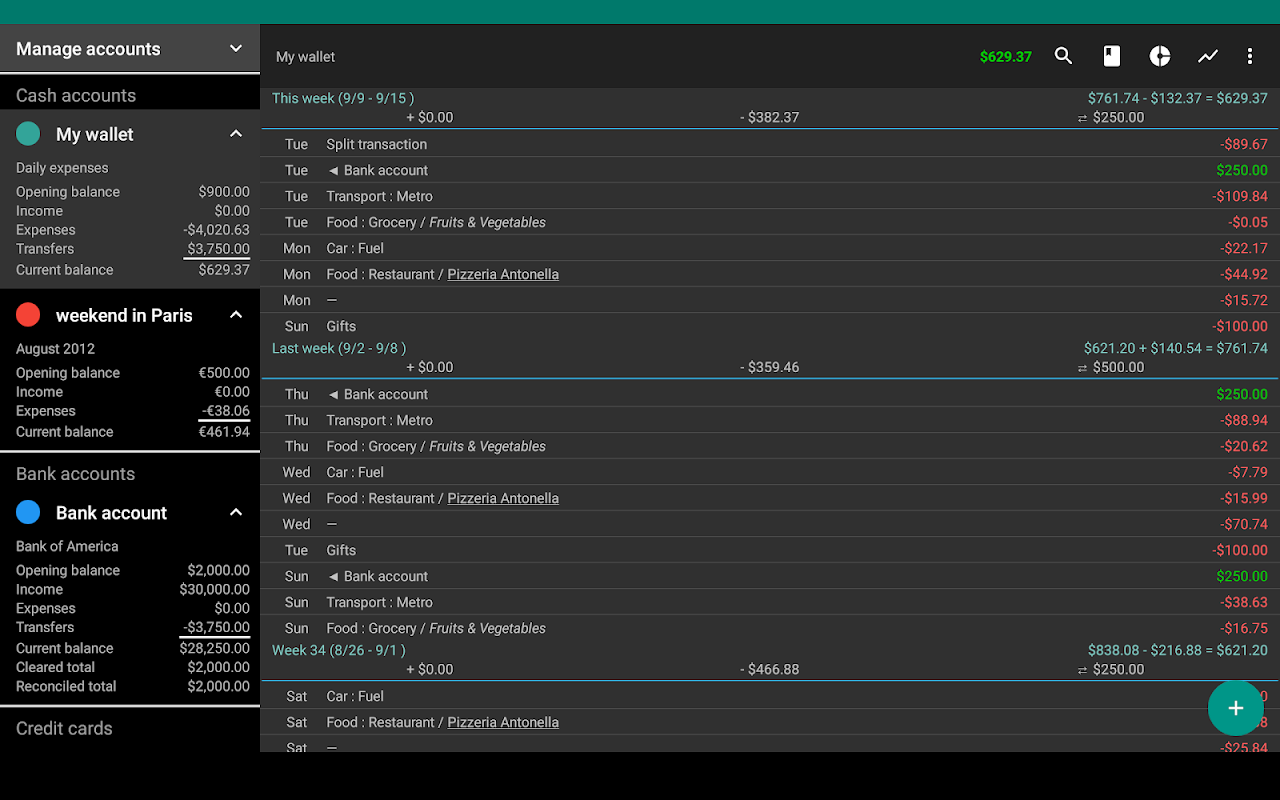Open the history trend line icon
Viewport: 1280px width, 800px height.
pyautogui.click(x=1208, y=56)
